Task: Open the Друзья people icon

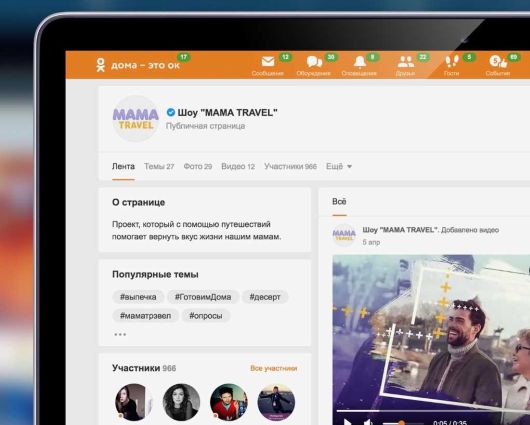Action: [x=406, y=62]
